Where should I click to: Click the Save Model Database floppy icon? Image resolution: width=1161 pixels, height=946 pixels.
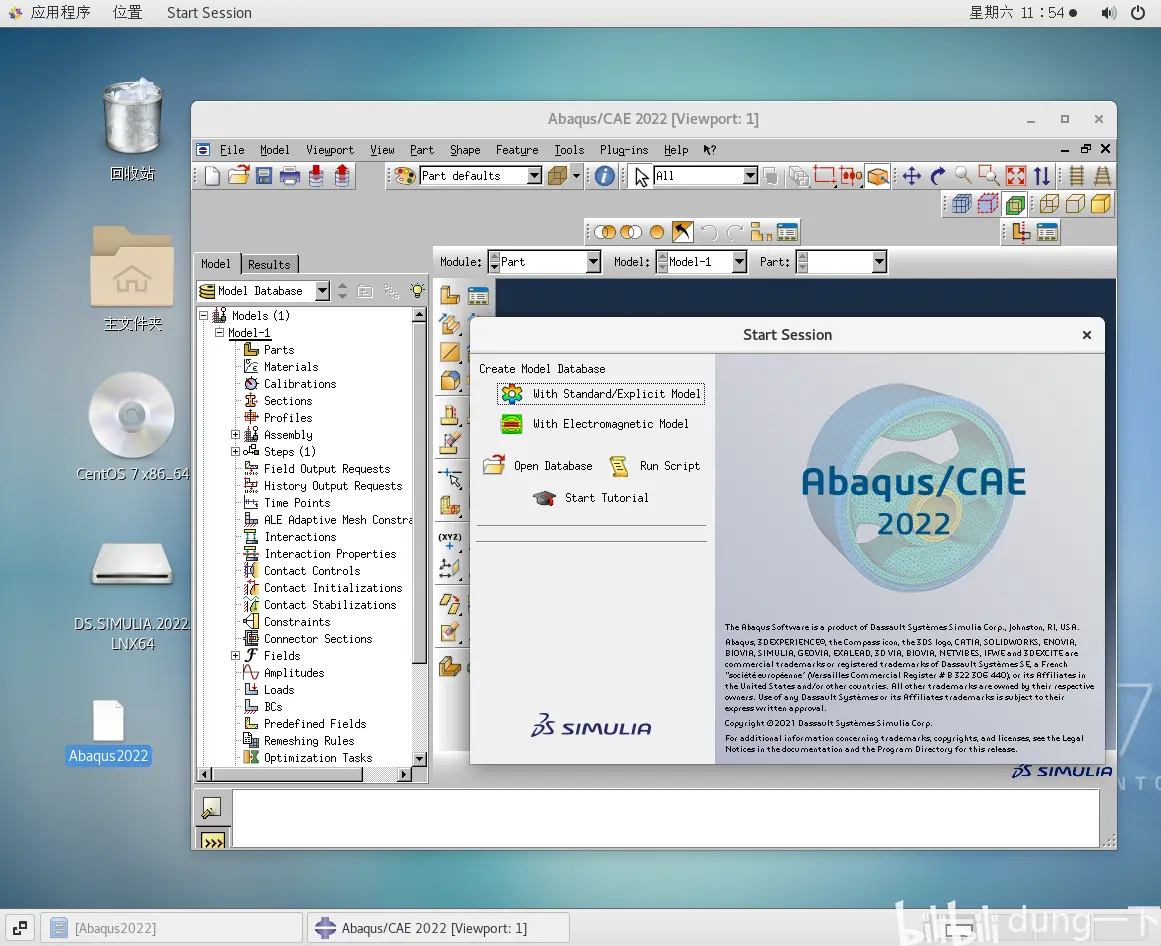264,176
